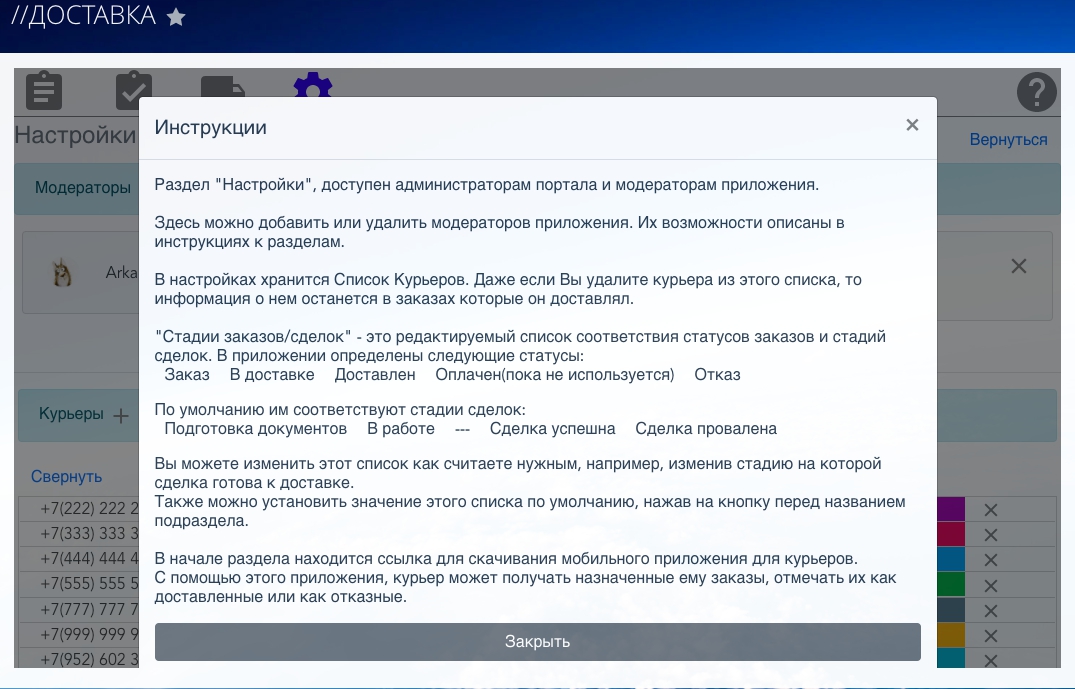The image size is (1075, 689).
Task: Close the Инструкции dialog with the X
Action: pyautogui.click(x=911, y=125)
